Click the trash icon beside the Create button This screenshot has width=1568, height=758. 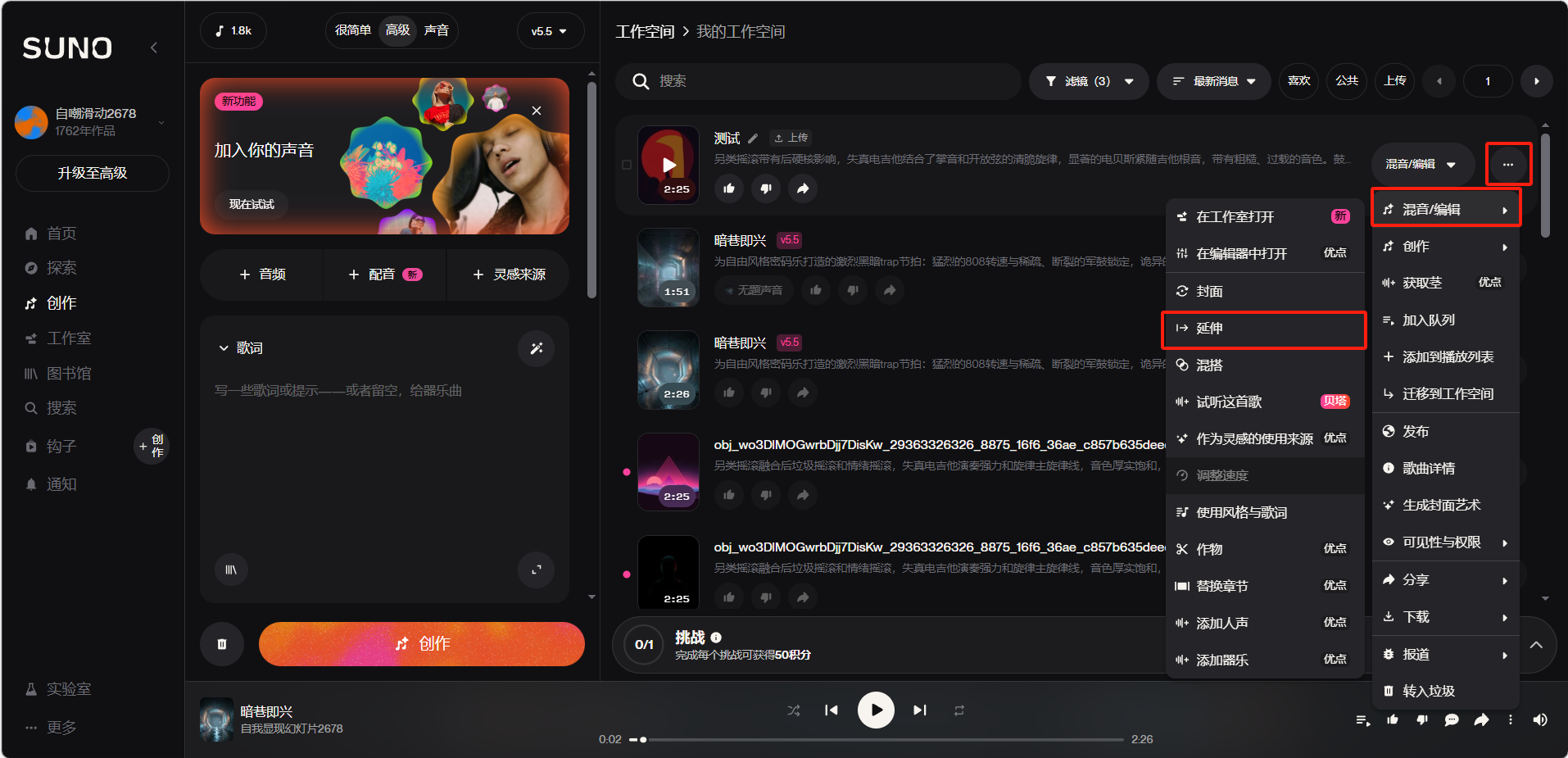pos(221,644)
